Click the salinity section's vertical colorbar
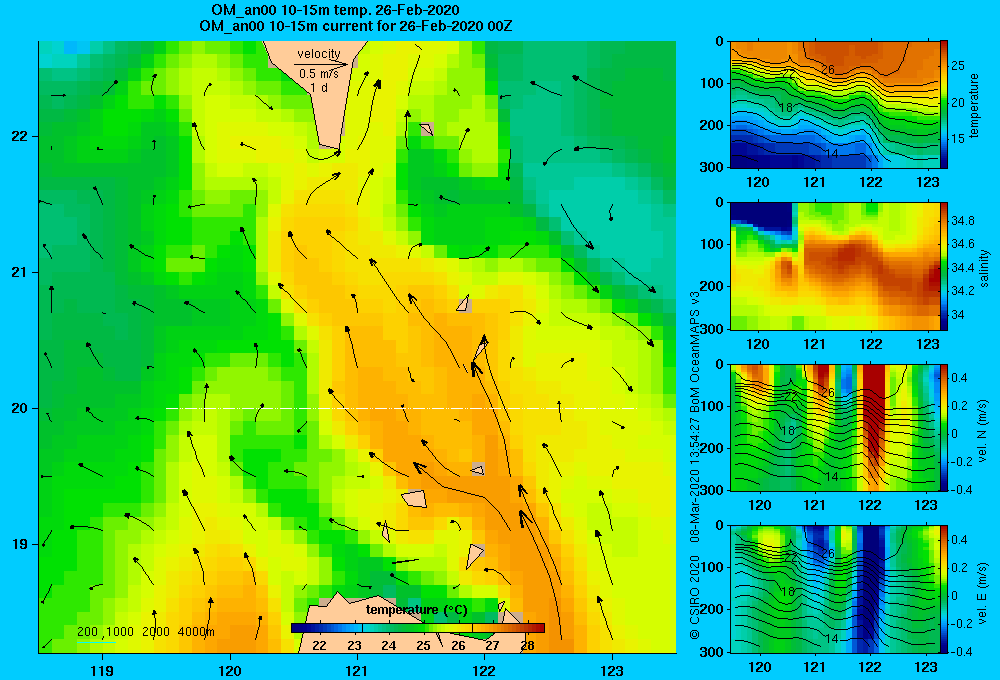This screenshot has height=680, width=1000. tap(944, 266)
